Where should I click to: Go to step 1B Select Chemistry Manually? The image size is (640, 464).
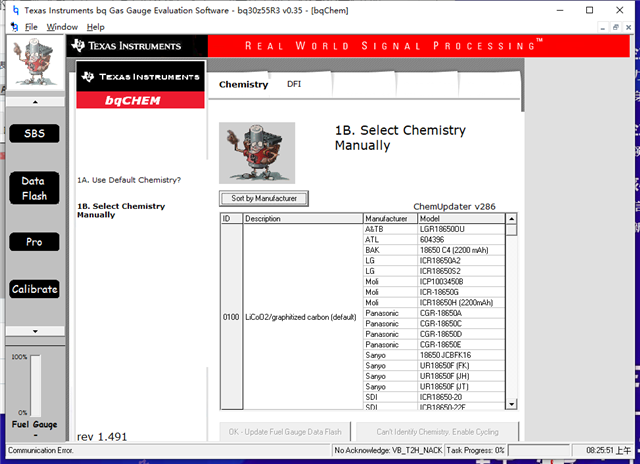coord(121,211)
